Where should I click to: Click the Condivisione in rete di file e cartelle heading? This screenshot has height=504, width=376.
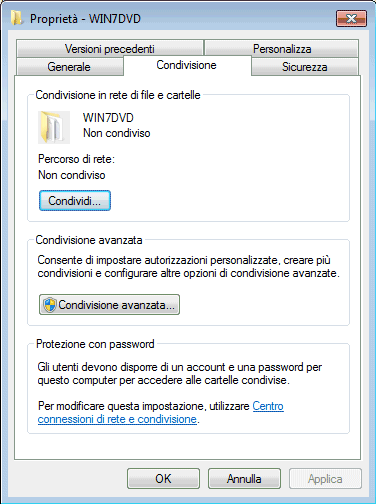(x=118, y=95)
